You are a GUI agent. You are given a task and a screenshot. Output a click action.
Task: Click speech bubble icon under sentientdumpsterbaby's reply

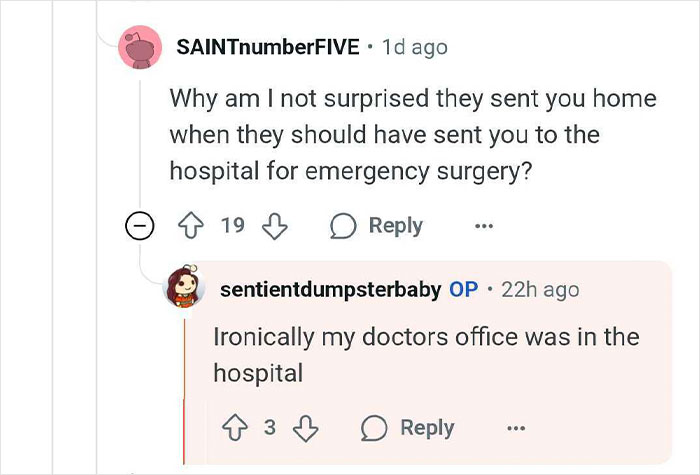tap(374, 428)
